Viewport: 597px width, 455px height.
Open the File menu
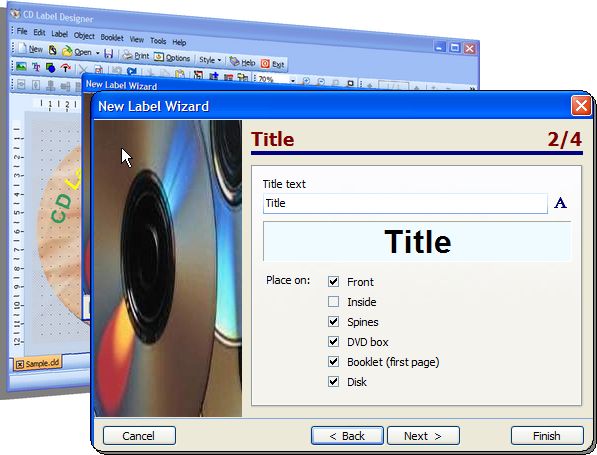(22, 31)
